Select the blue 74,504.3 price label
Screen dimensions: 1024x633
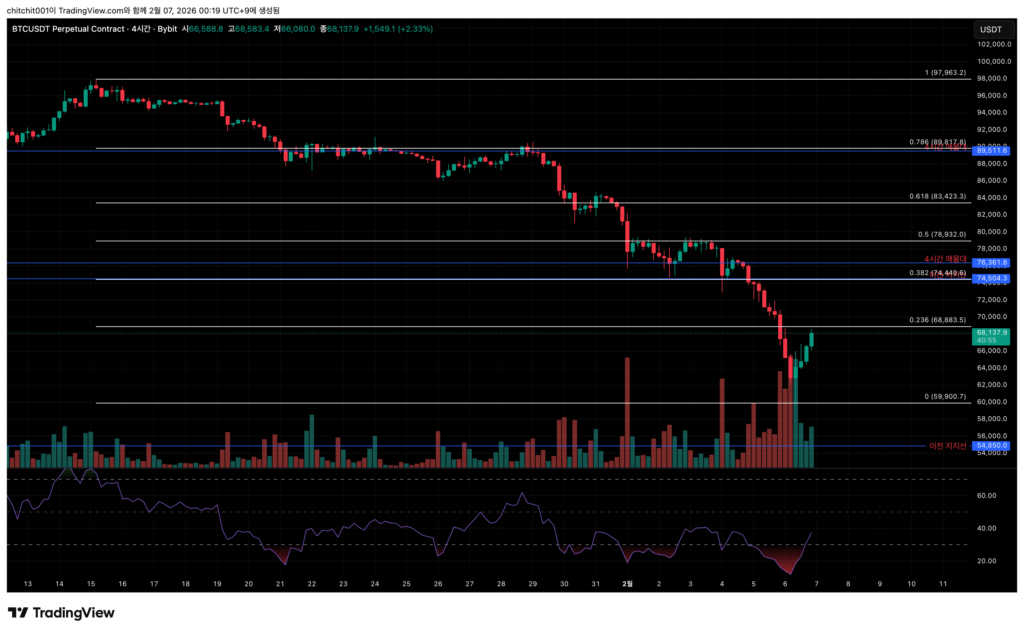tap(992, 279)
